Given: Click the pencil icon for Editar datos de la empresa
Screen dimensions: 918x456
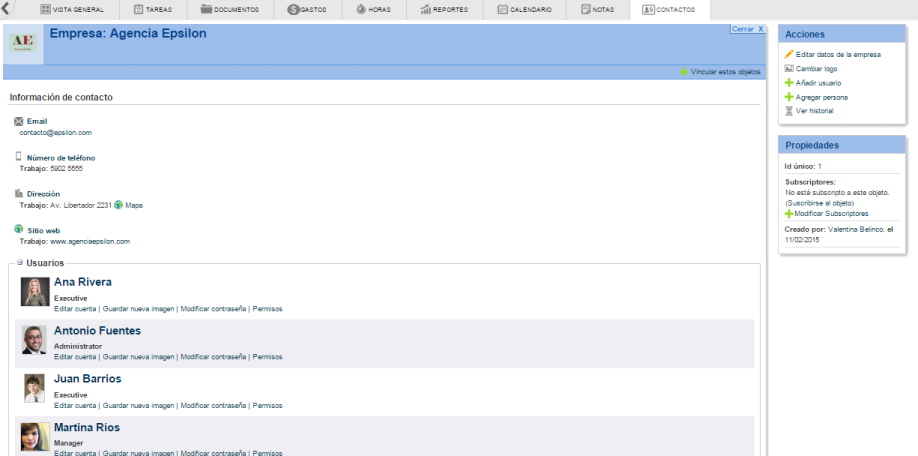Looking at the screenshot, I should 789,54.
